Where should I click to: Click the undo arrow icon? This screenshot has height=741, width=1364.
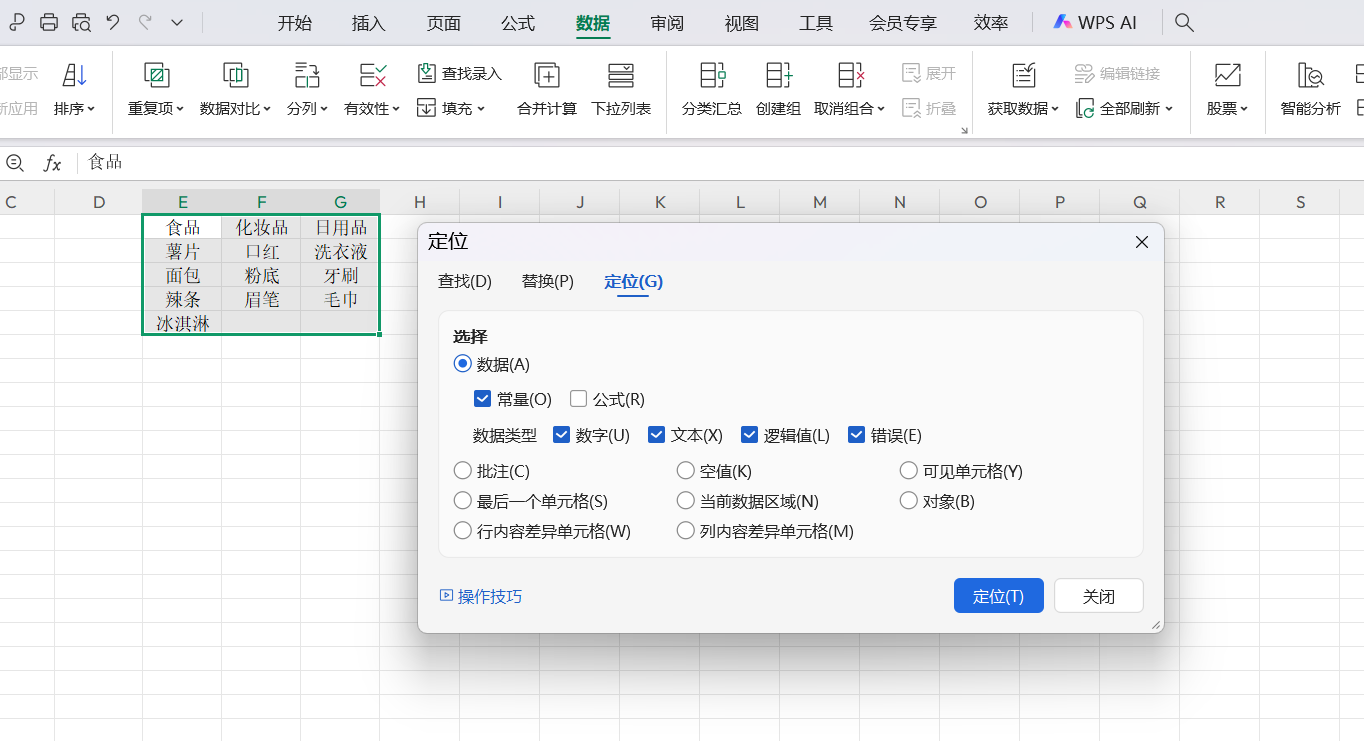pyautogui.click(x=113, y=22)
